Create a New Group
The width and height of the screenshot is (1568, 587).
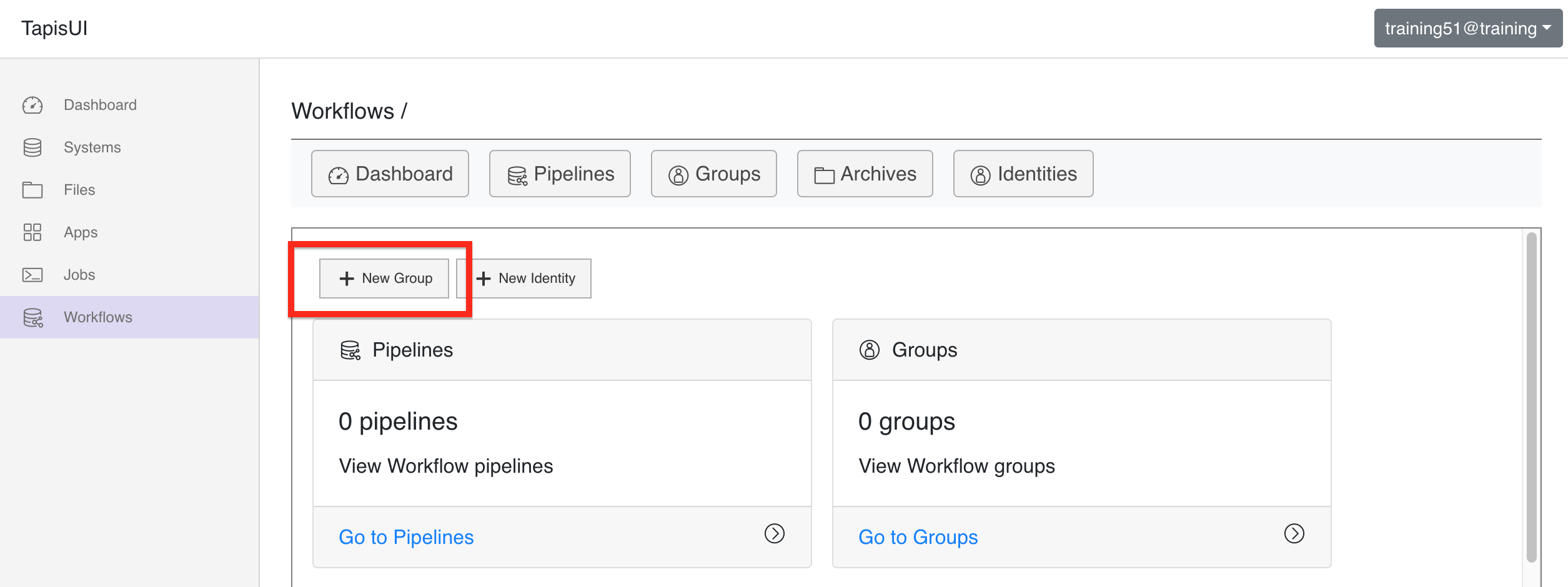384,279
